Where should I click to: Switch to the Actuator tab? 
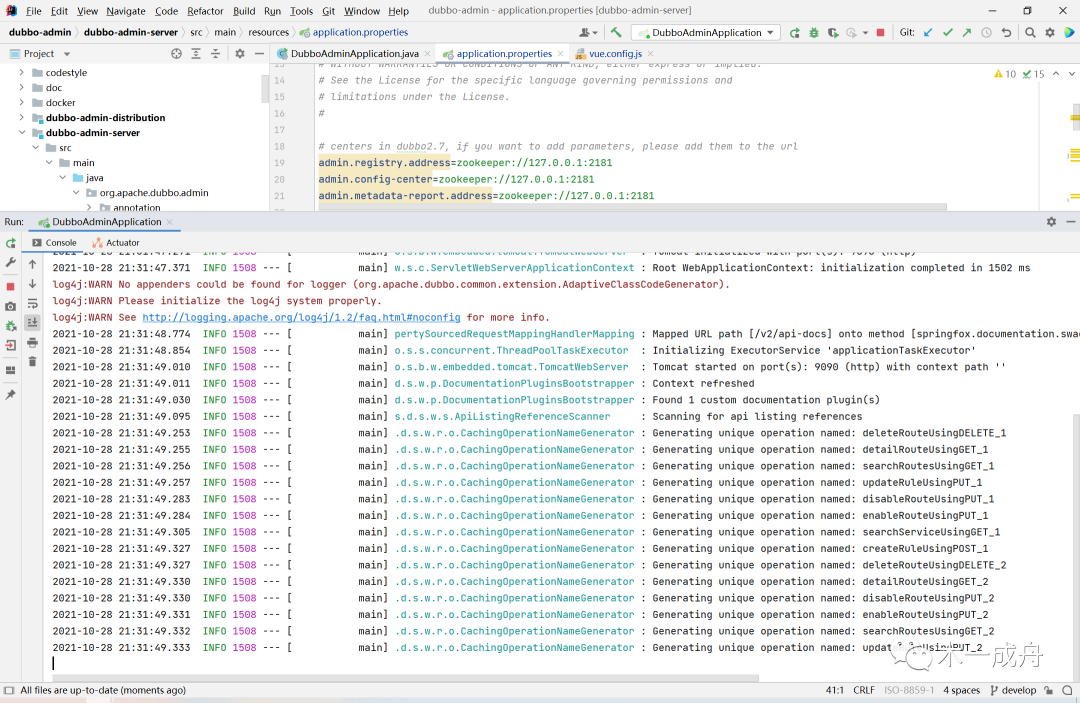tap(116, 243)
